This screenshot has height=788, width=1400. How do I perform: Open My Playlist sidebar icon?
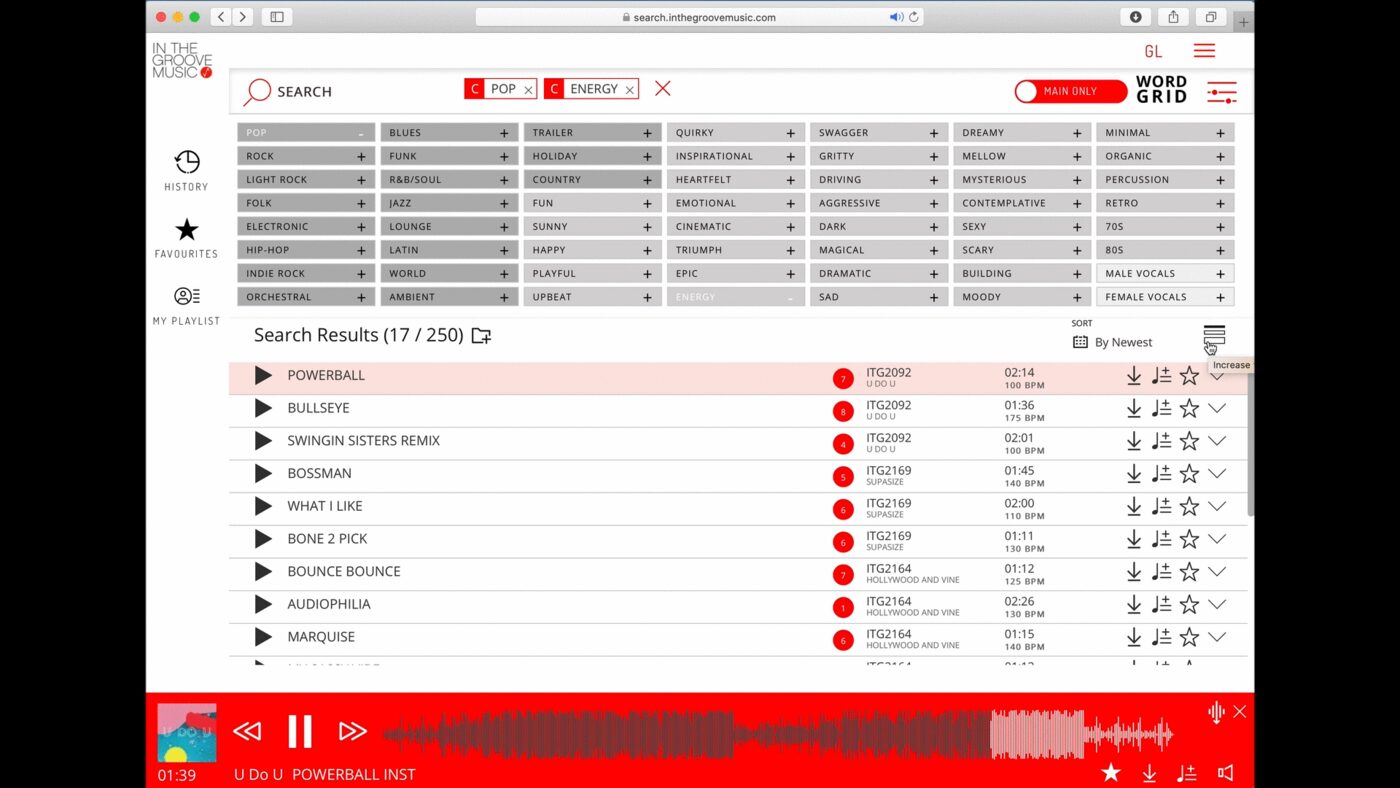(187, 296)
